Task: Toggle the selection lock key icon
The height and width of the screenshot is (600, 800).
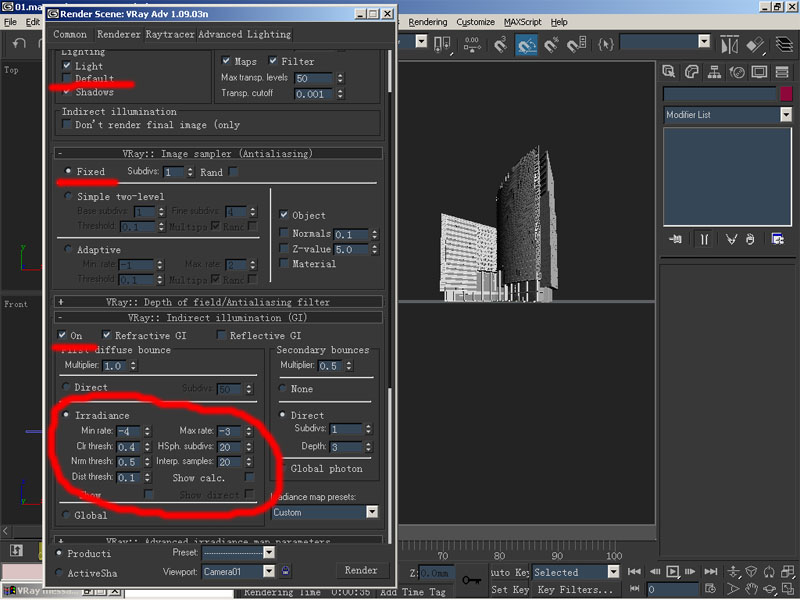Action: [x=471, y=579]
